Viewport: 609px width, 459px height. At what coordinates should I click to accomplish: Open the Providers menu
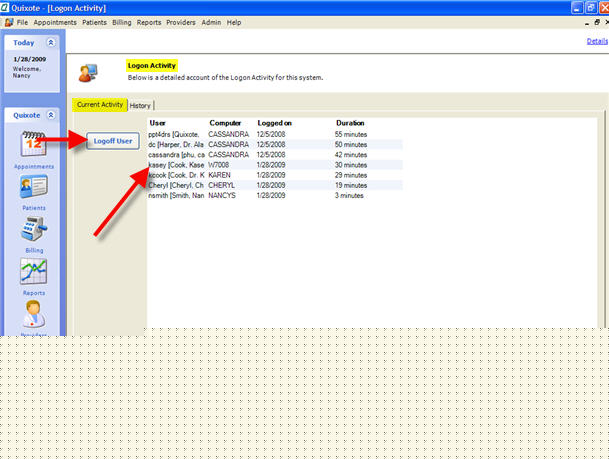coord(181,23)
